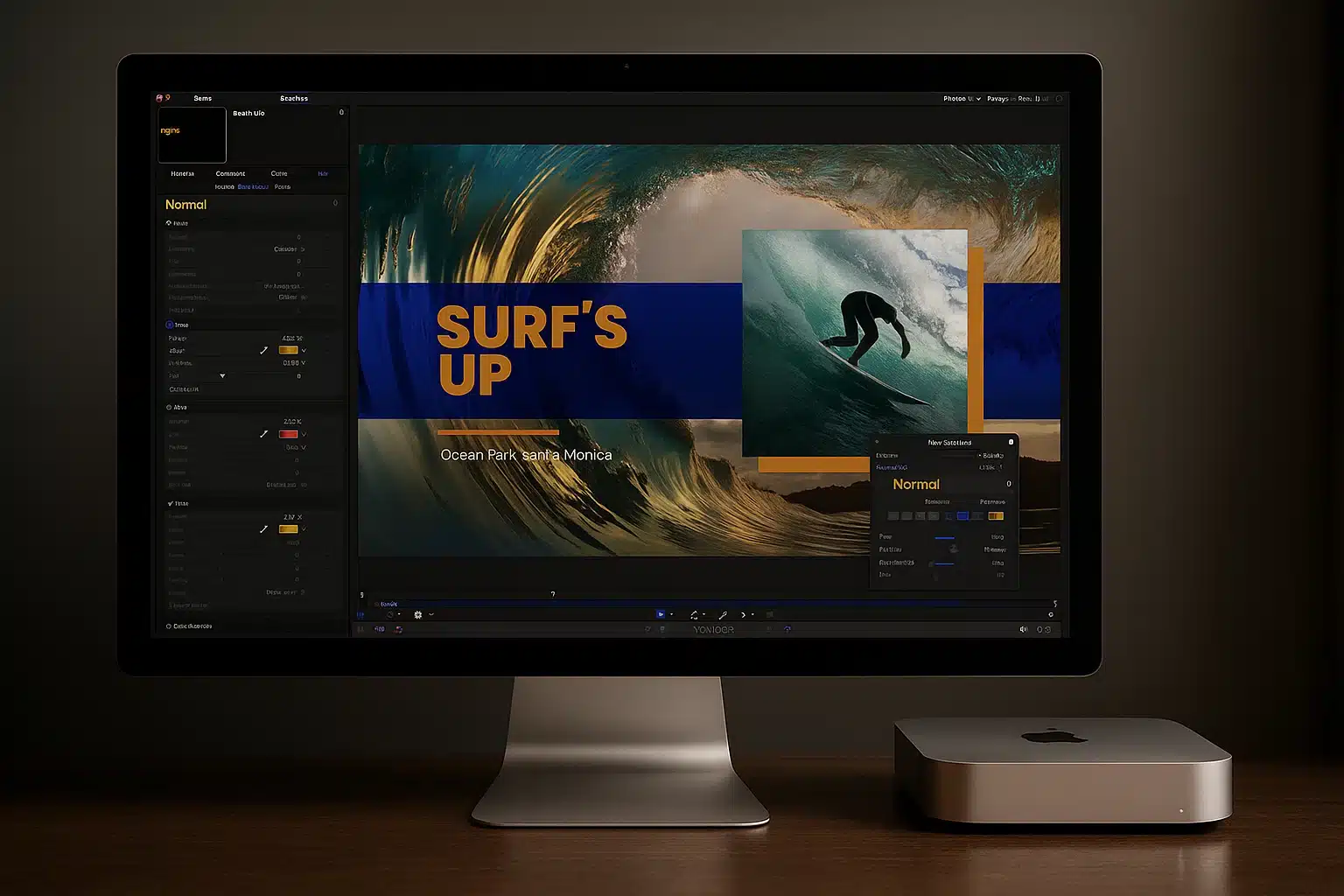1344x896 pixels.
Task: Toggle the Abva section circle
Action: point(169,407)
